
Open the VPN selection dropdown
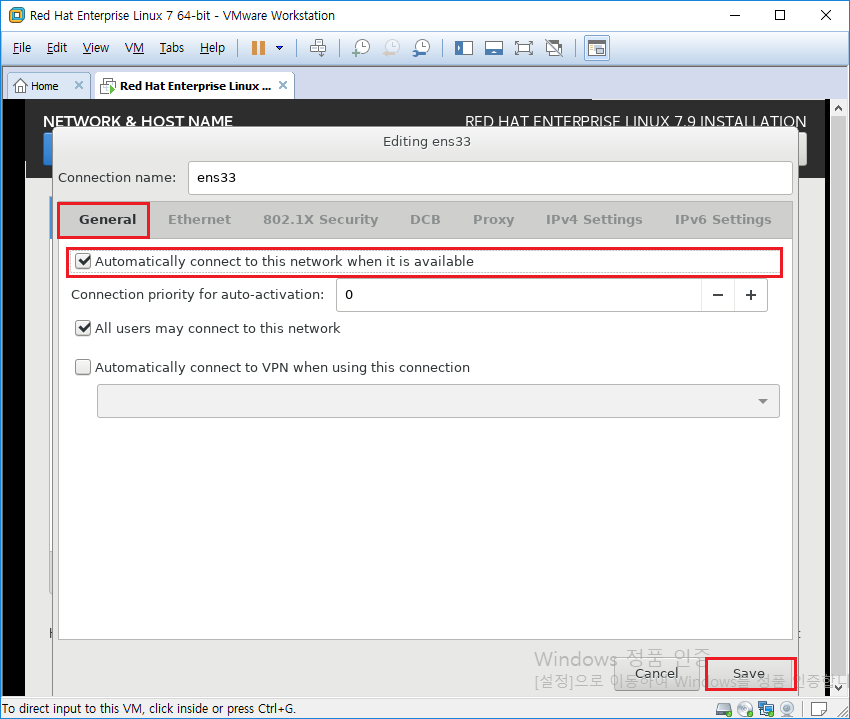point(438,401)
